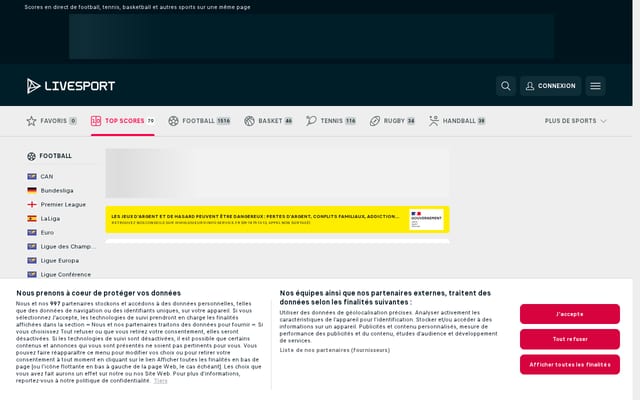Click the Euro flag icon
Viewport: 640px width, 400px height.
[32, 232]
